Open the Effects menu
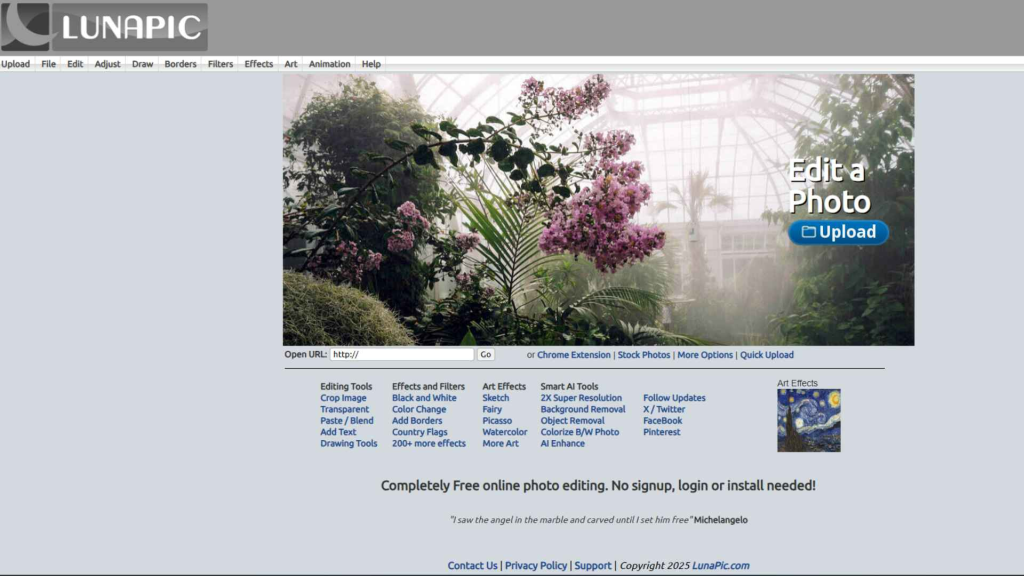The width and height of the screenshot is (1024, 576). (258, 64)
